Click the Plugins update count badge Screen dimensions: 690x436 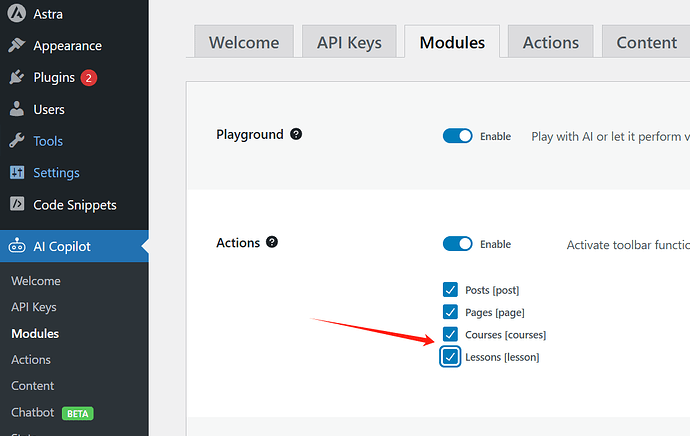coord(88,78)
